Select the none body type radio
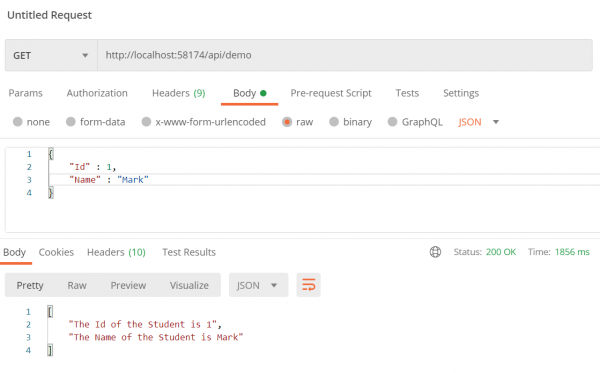Image resolution: width=600 pixels, height=373 pixels. 18,122
